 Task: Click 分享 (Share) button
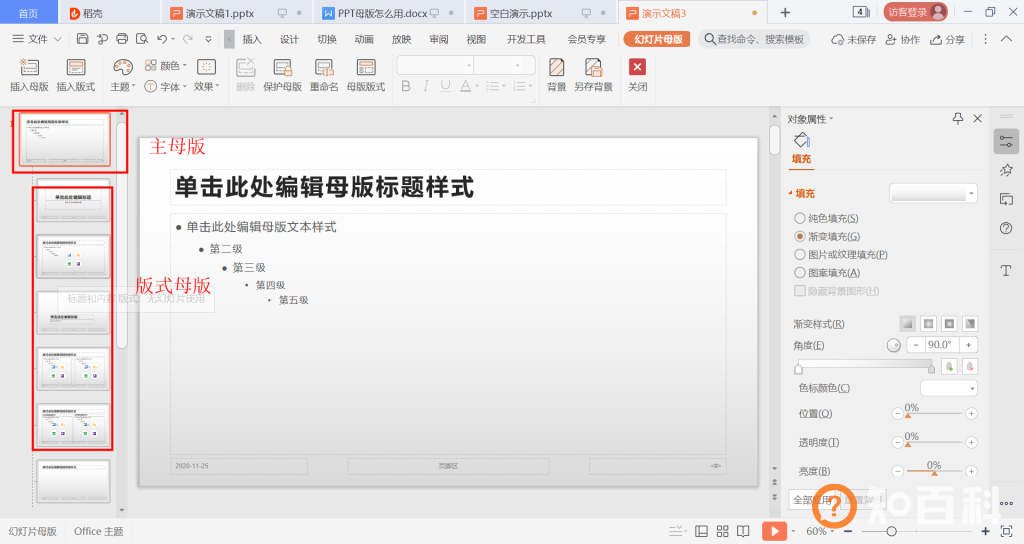[x=948, y=39]
